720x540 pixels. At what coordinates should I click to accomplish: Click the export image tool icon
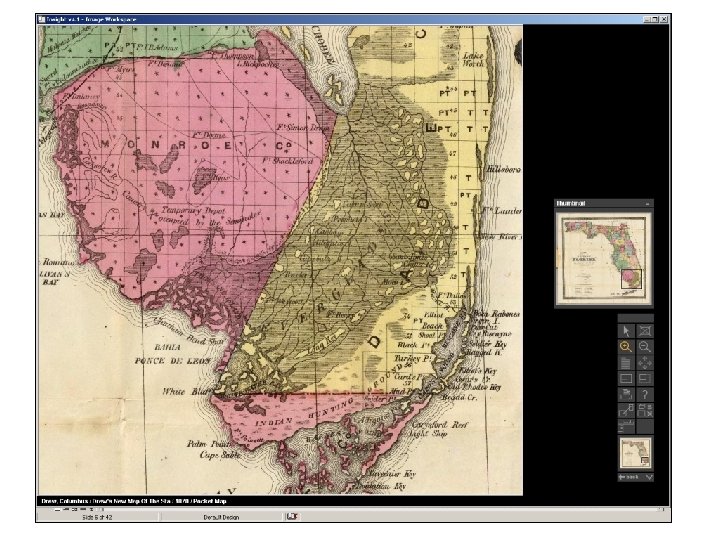click(x=626, y=394)
